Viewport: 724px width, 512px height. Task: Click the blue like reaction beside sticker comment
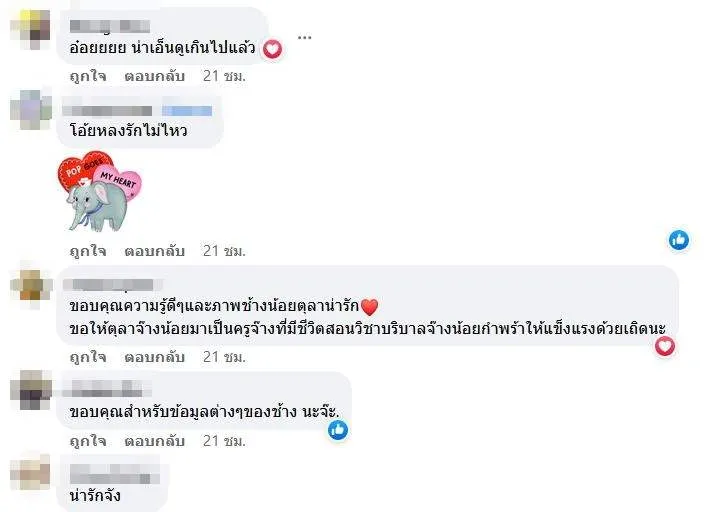click(x=679, y=240)
